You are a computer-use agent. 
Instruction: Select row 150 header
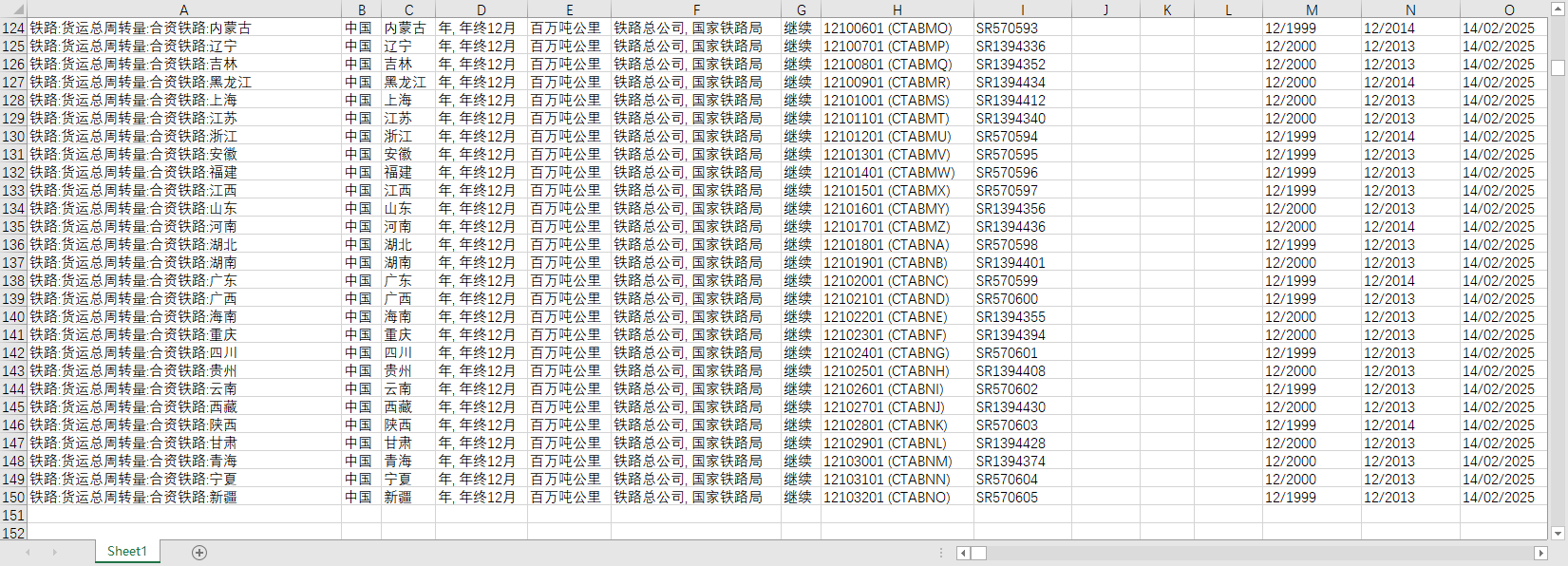(13, 498)
